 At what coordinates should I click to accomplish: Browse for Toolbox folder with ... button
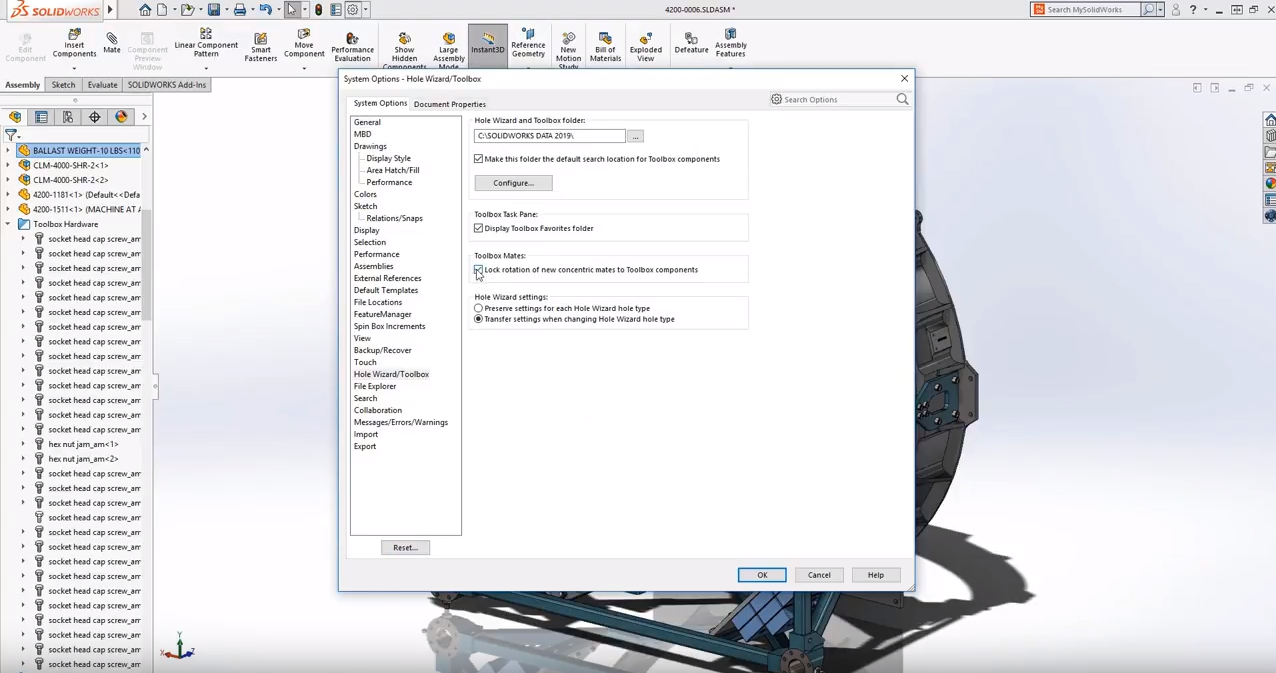[x=635, y=136]
